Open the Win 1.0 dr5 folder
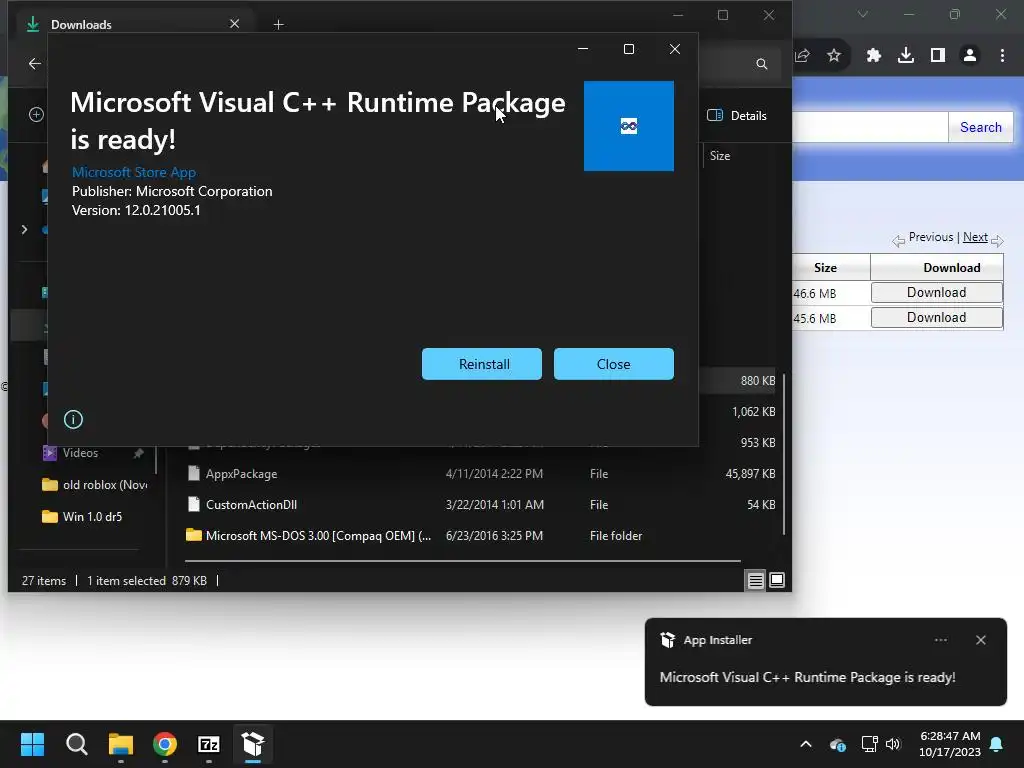Screen dimensions: 1024x768 click(x=92, y=517)
